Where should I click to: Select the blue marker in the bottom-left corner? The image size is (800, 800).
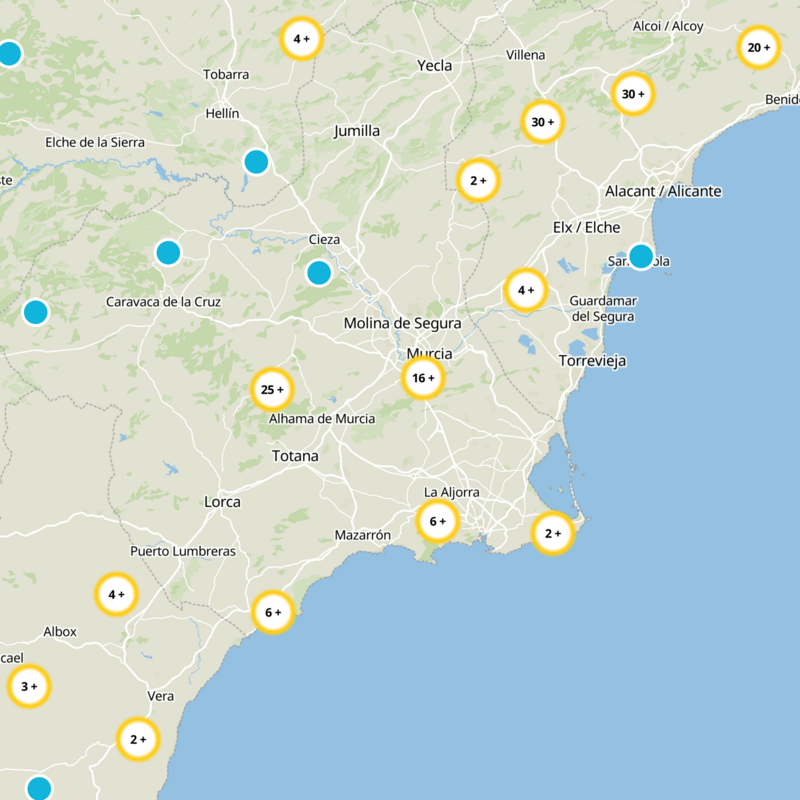(x=39, y=789)
